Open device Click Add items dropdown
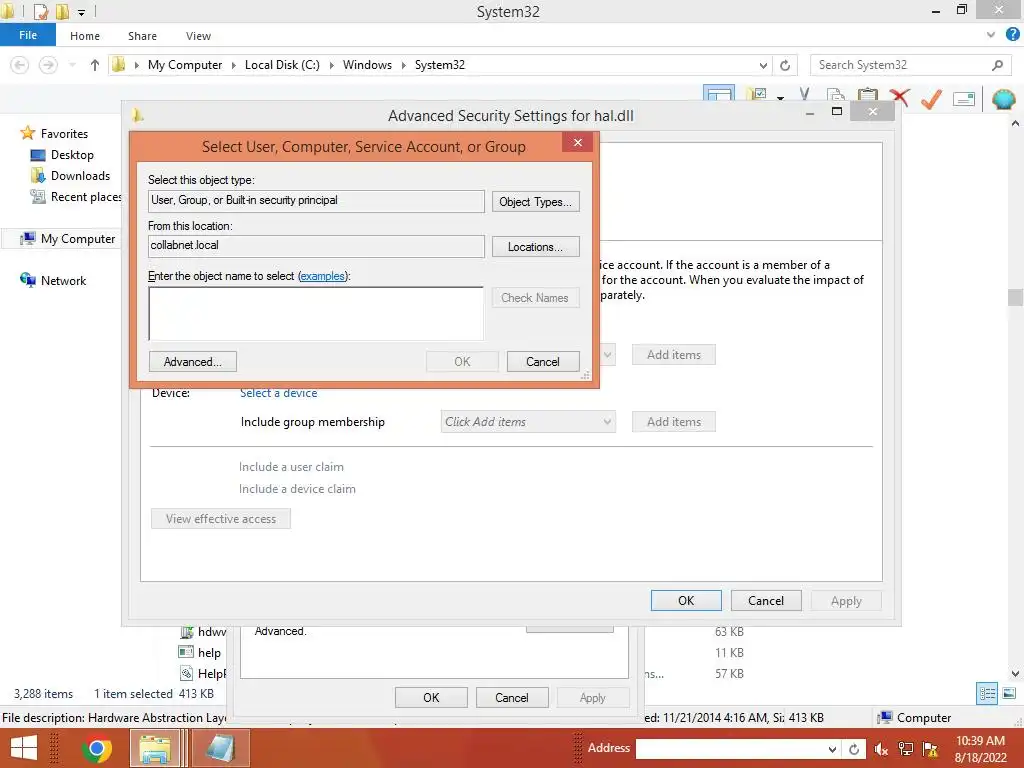 point(528,422)
